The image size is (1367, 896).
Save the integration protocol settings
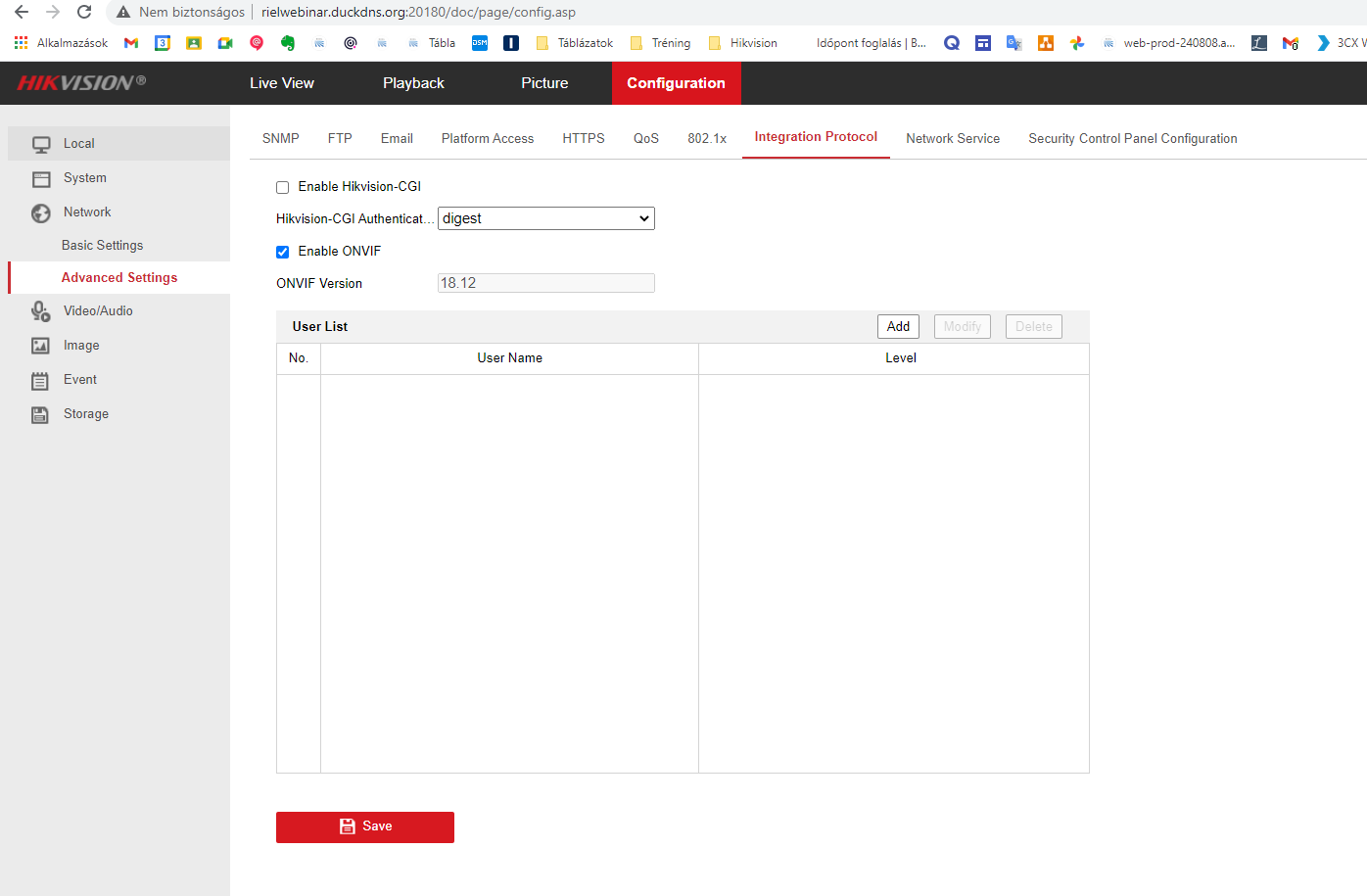coord(365,826)
